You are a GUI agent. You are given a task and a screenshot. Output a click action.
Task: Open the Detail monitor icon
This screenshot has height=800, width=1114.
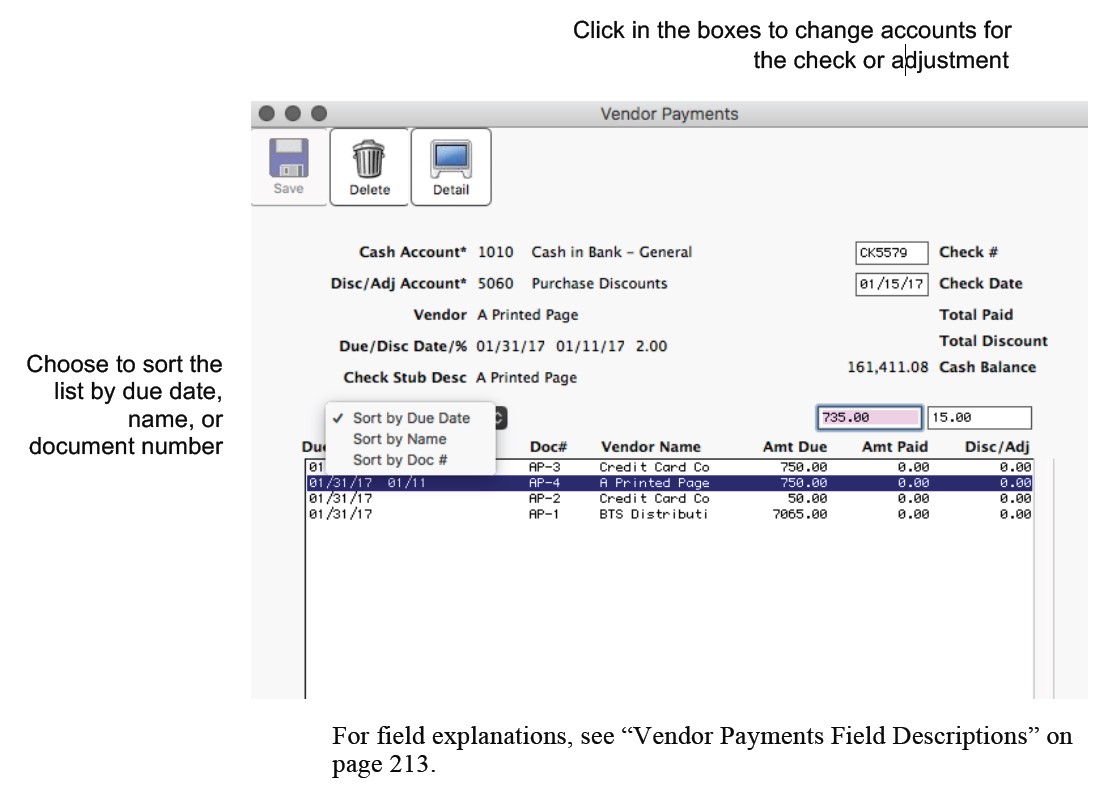pos(450,160)
